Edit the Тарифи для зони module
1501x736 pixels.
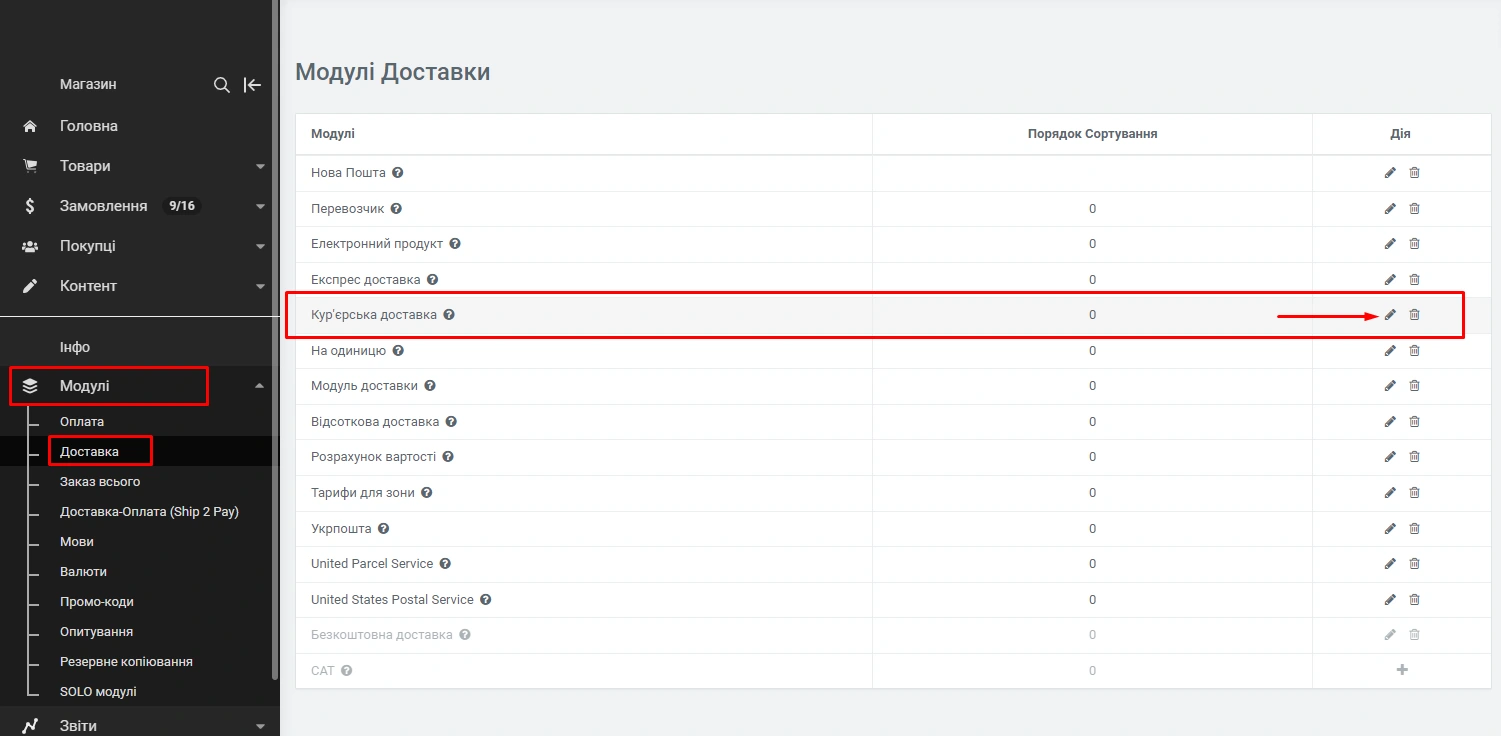(1390, 493)
